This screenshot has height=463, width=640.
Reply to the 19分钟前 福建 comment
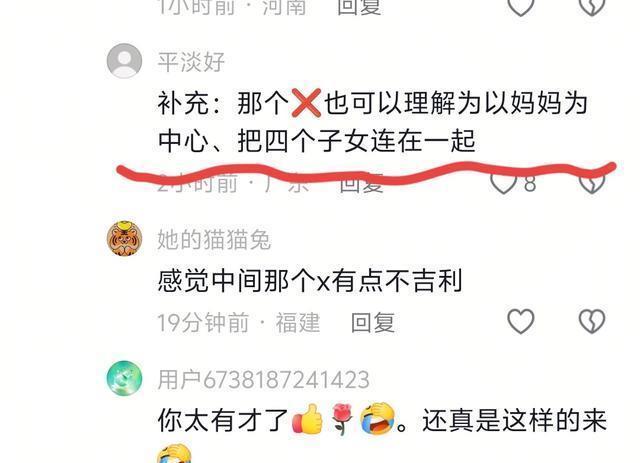pos(373,323)
